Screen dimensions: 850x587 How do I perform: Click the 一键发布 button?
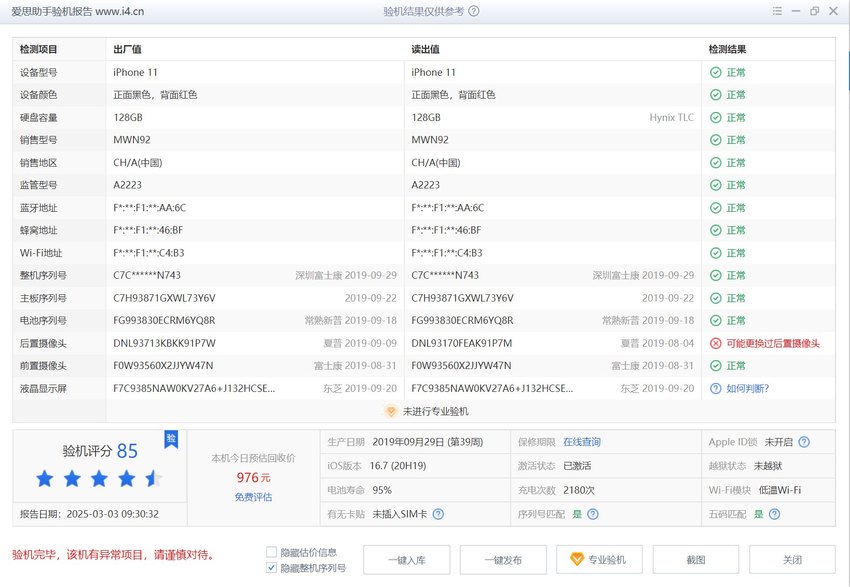(503, 560)
